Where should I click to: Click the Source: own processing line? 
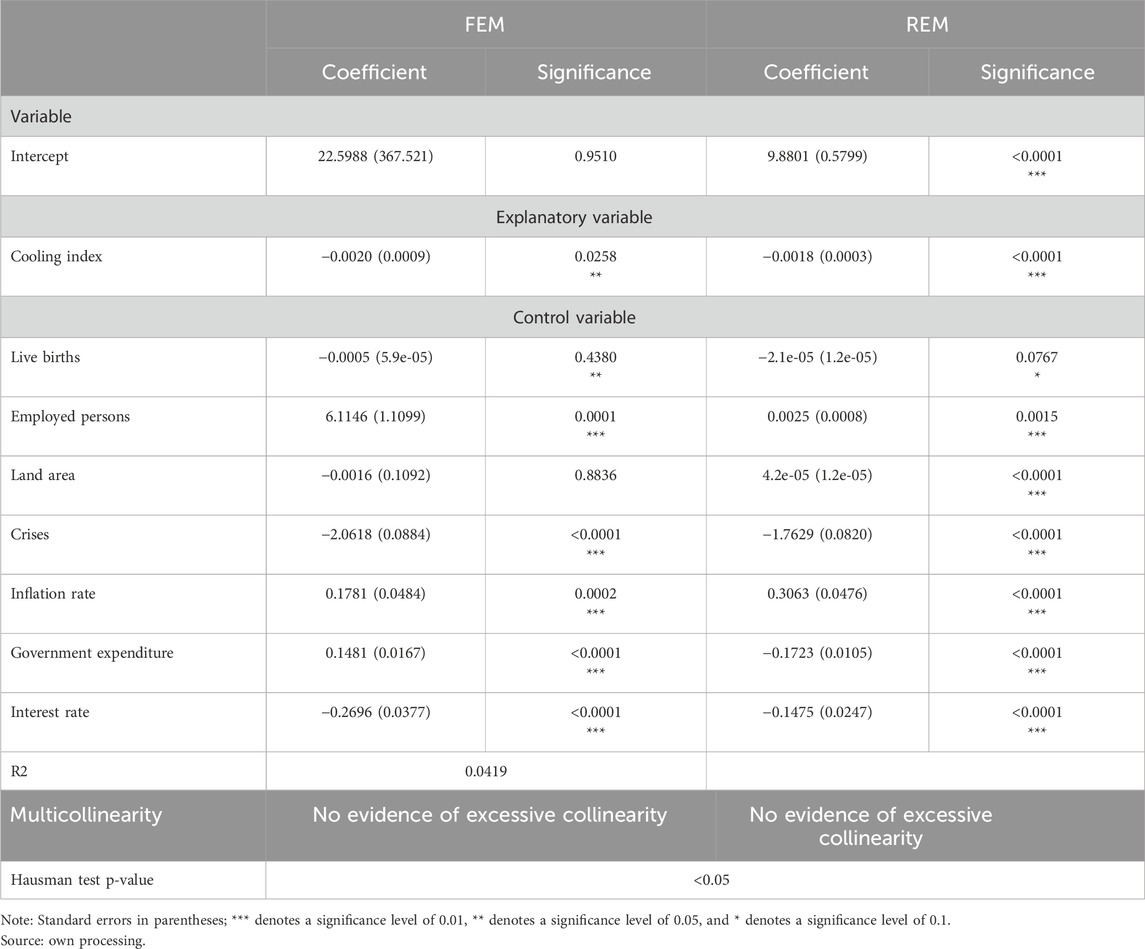73,940
